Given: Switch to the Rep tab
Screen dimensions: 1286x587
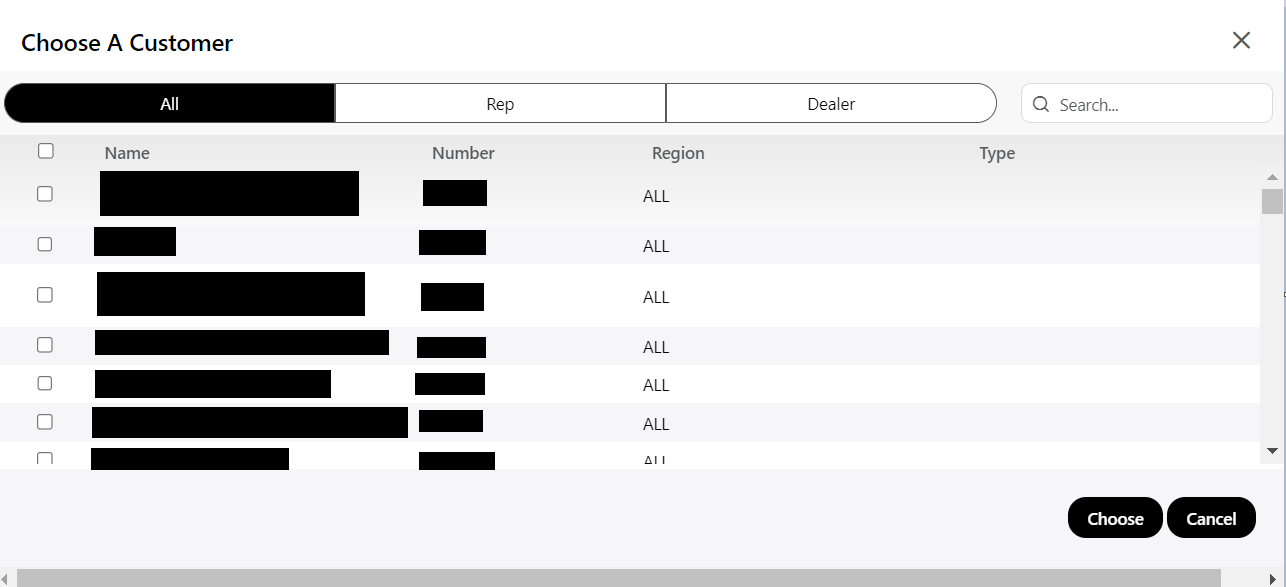Looking at the screenshot, I should pos(500,103).
